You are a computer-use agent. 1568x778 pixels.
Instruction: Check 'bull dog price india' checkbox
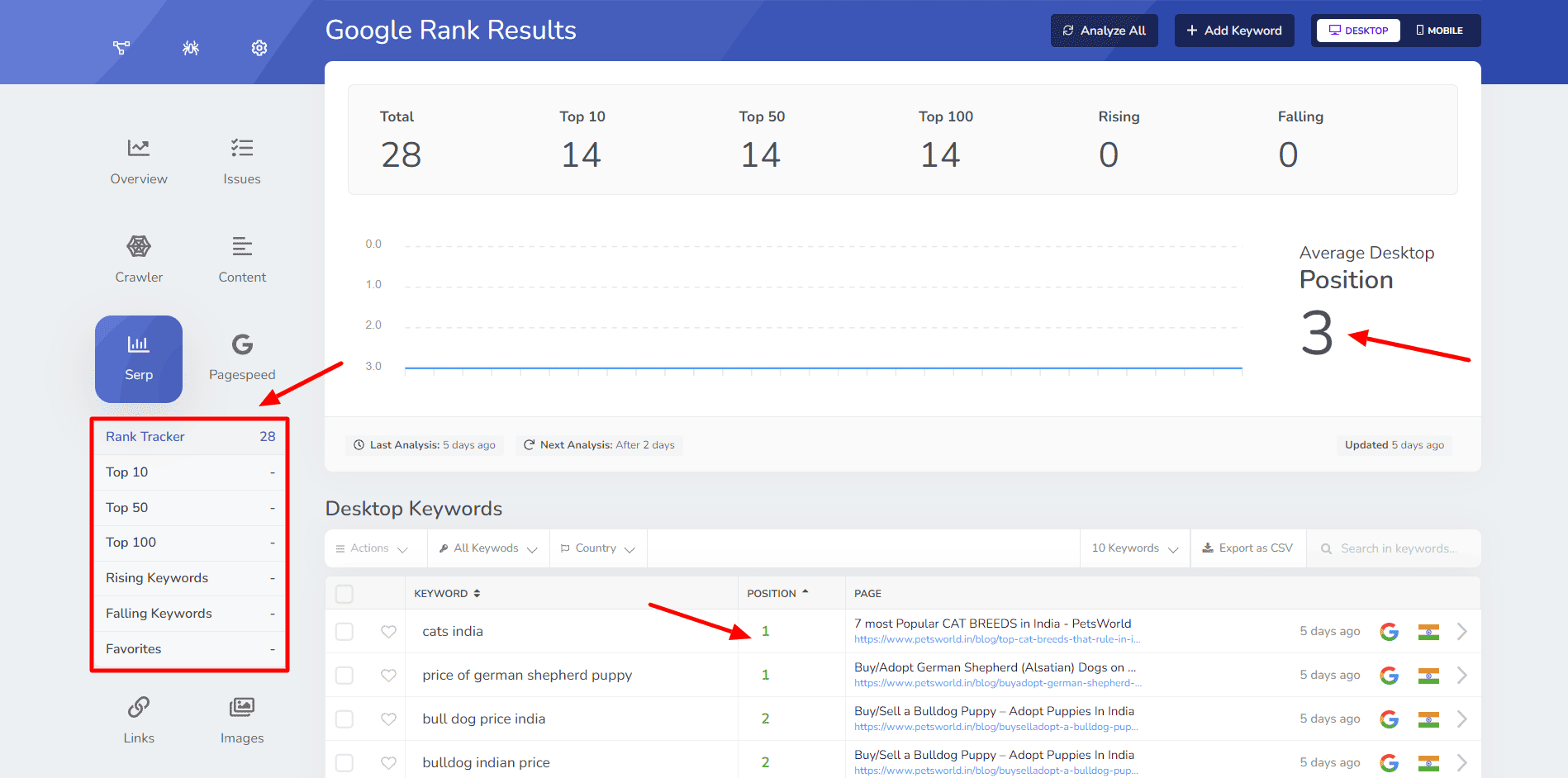pyautogui.click(x=344, y=719)
